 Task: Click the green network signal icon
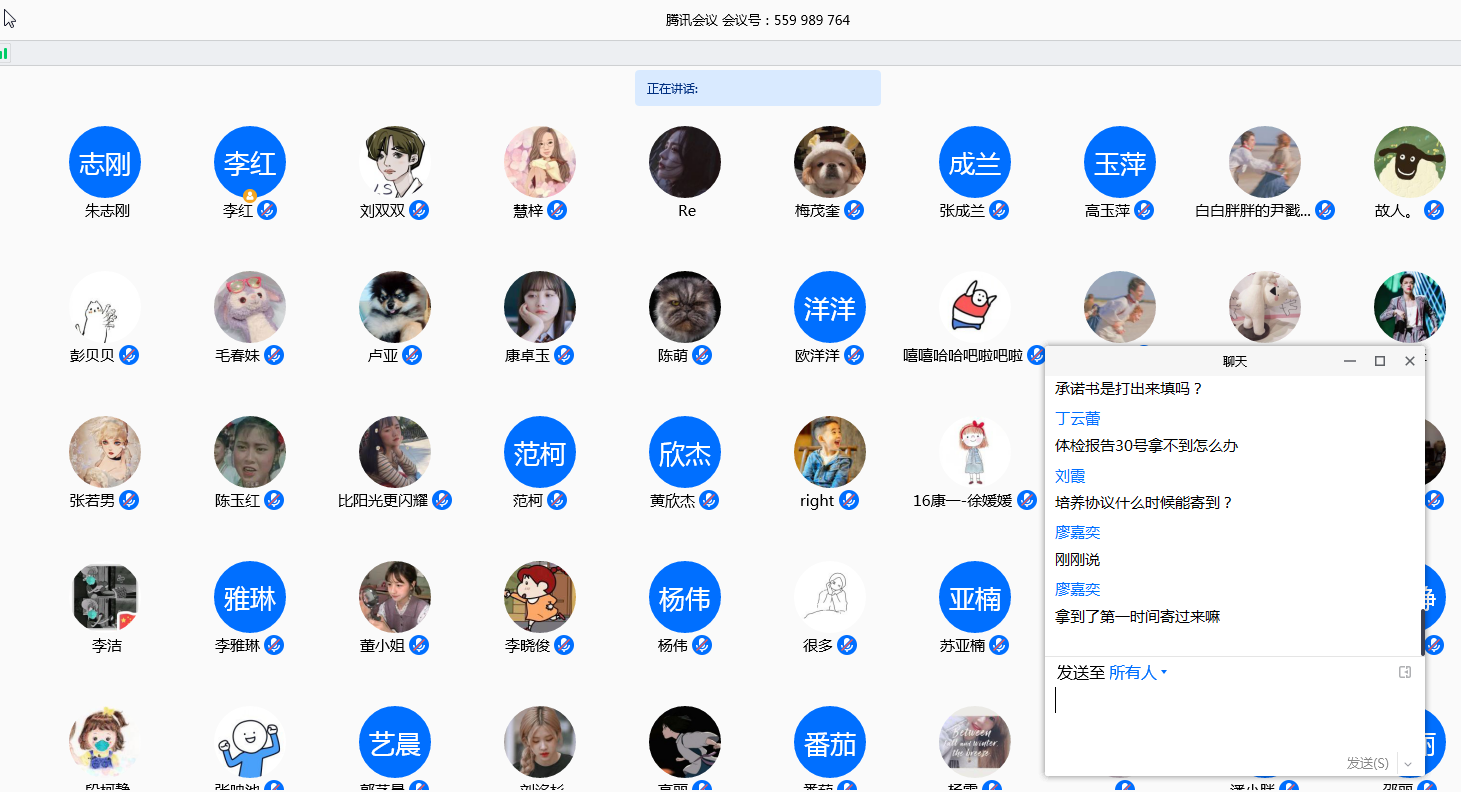click(x=5, y=53)
